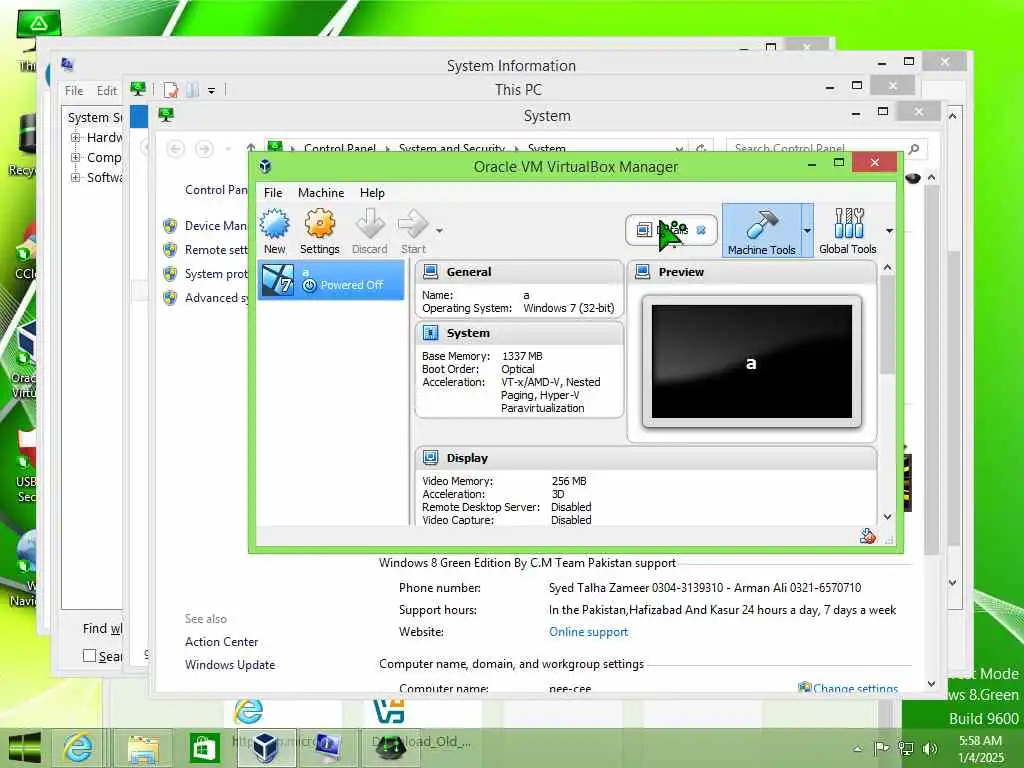Click the search magnifier icon

(914, 149)
